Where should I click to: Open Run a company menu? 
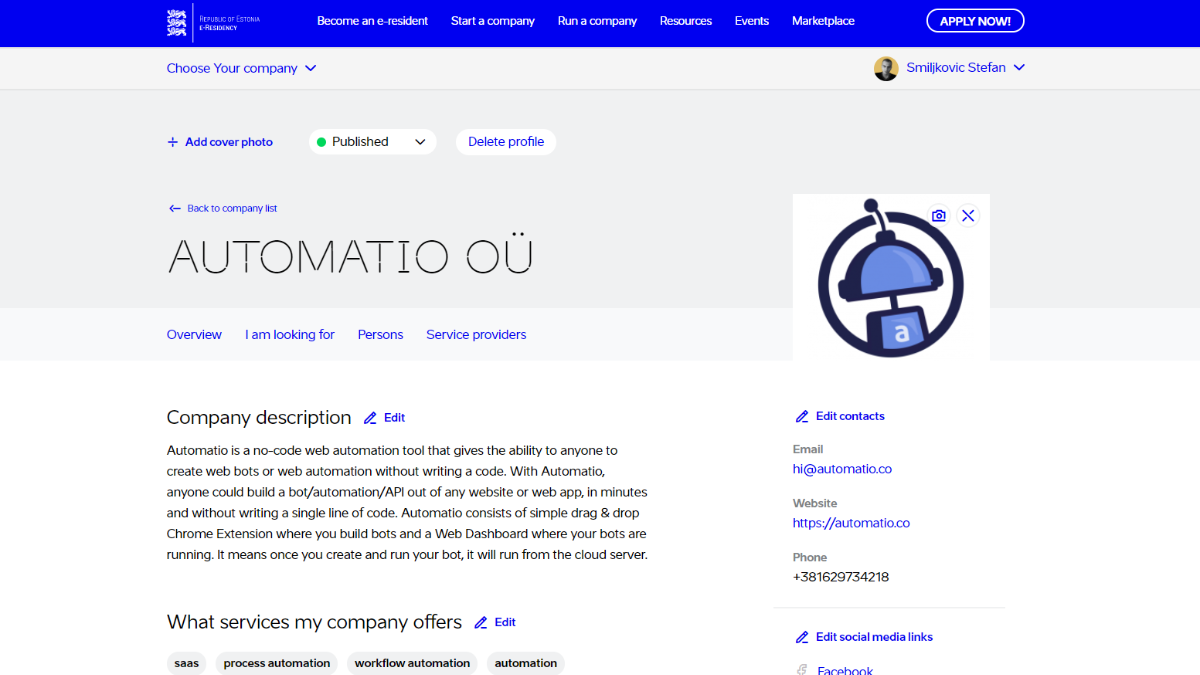coord(597,21)
